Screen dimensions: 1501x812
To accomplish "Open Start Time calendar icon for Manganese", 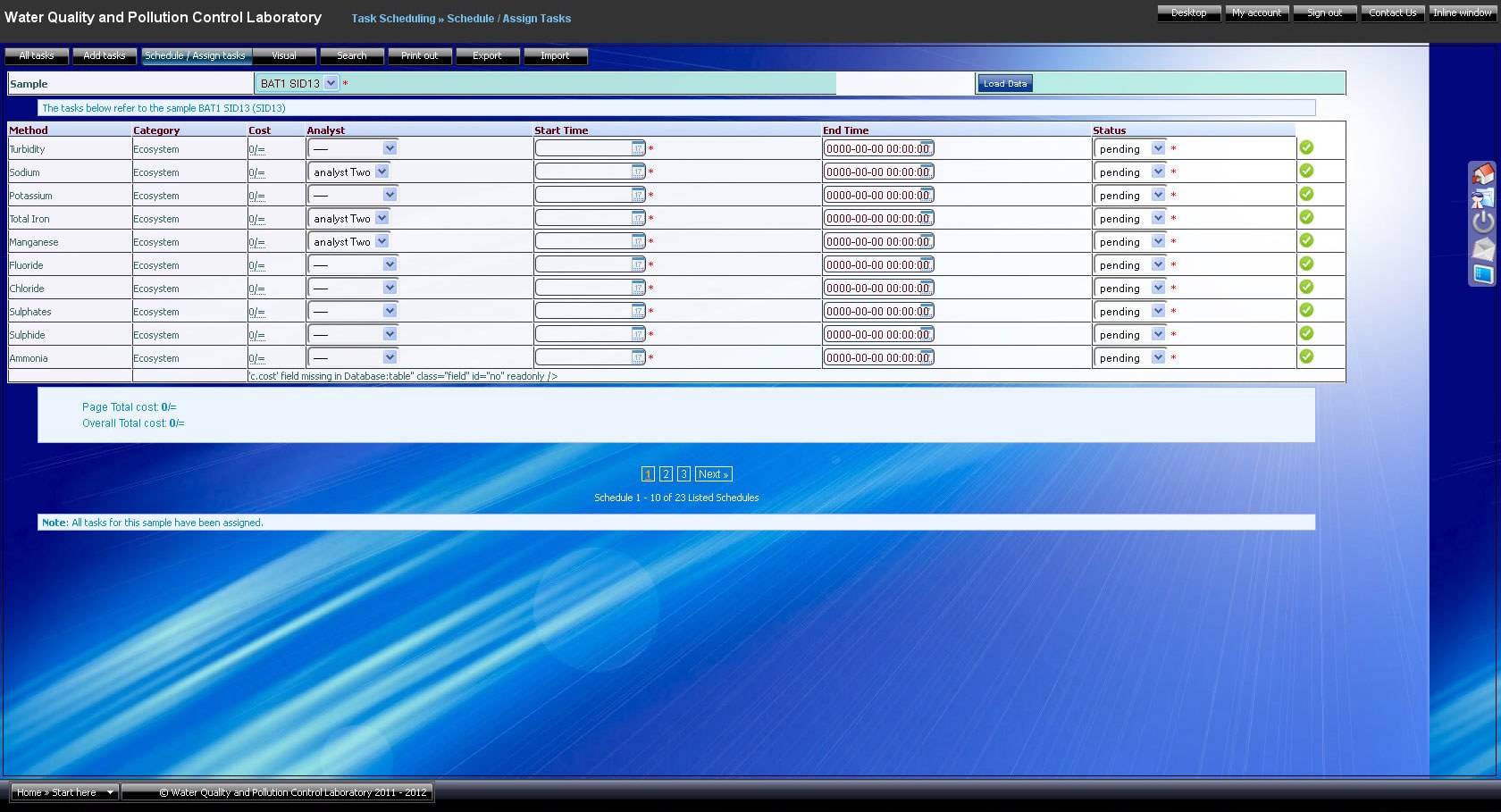I will coord(638,241).
